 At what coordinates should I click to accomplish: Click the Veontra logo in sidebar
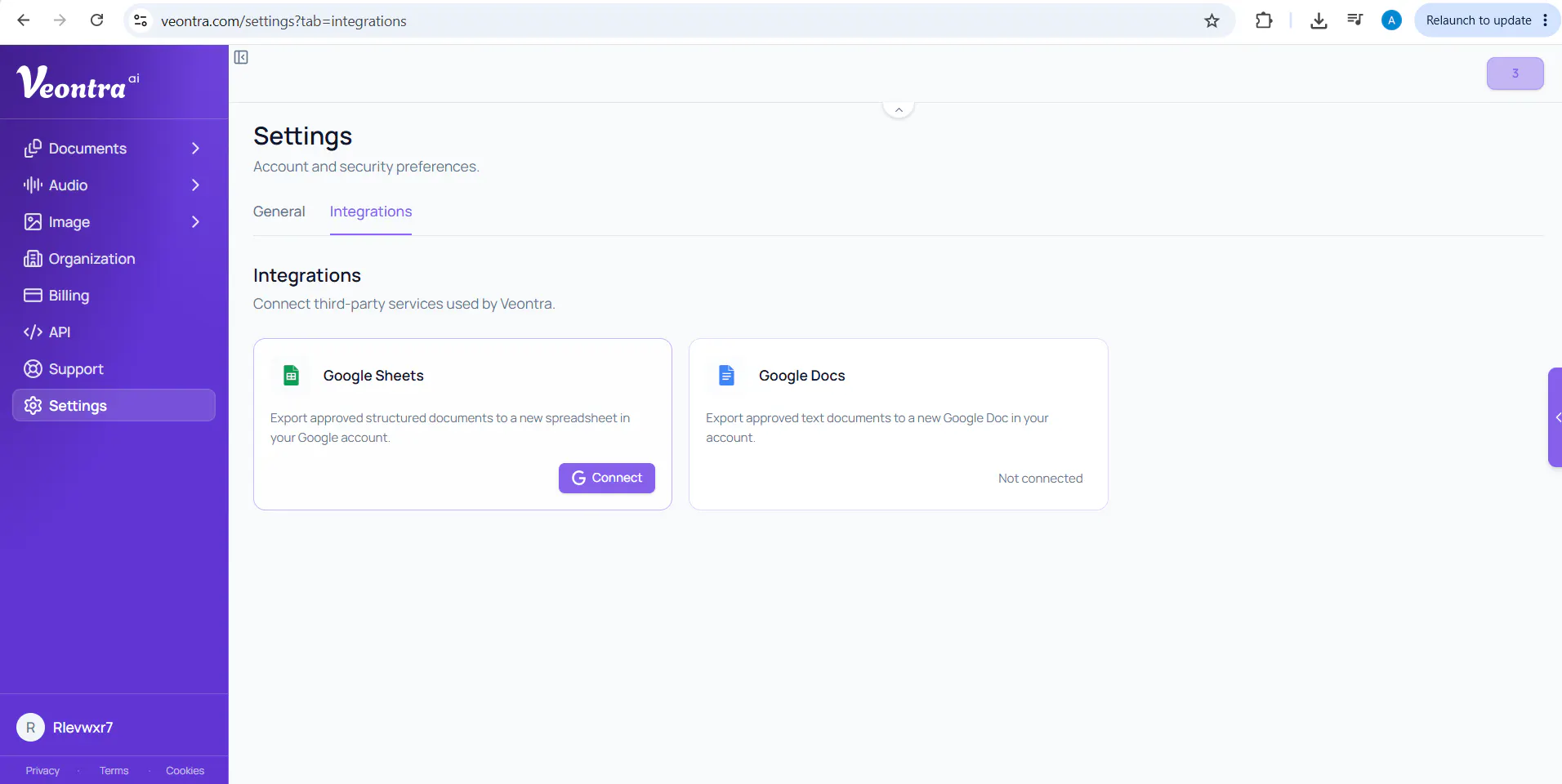[x=78, y=82]
